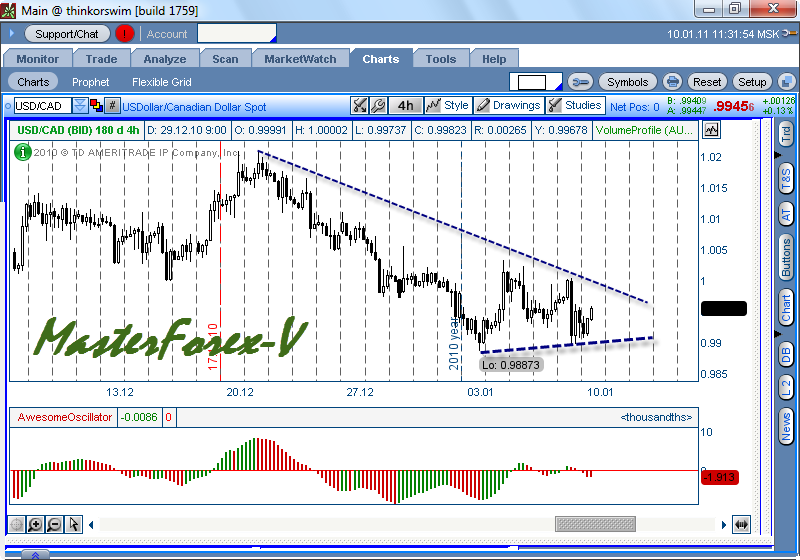Screen dimensions: 800x560
Task: Switch to the MarketWatch tab
Action: [300, 59]
